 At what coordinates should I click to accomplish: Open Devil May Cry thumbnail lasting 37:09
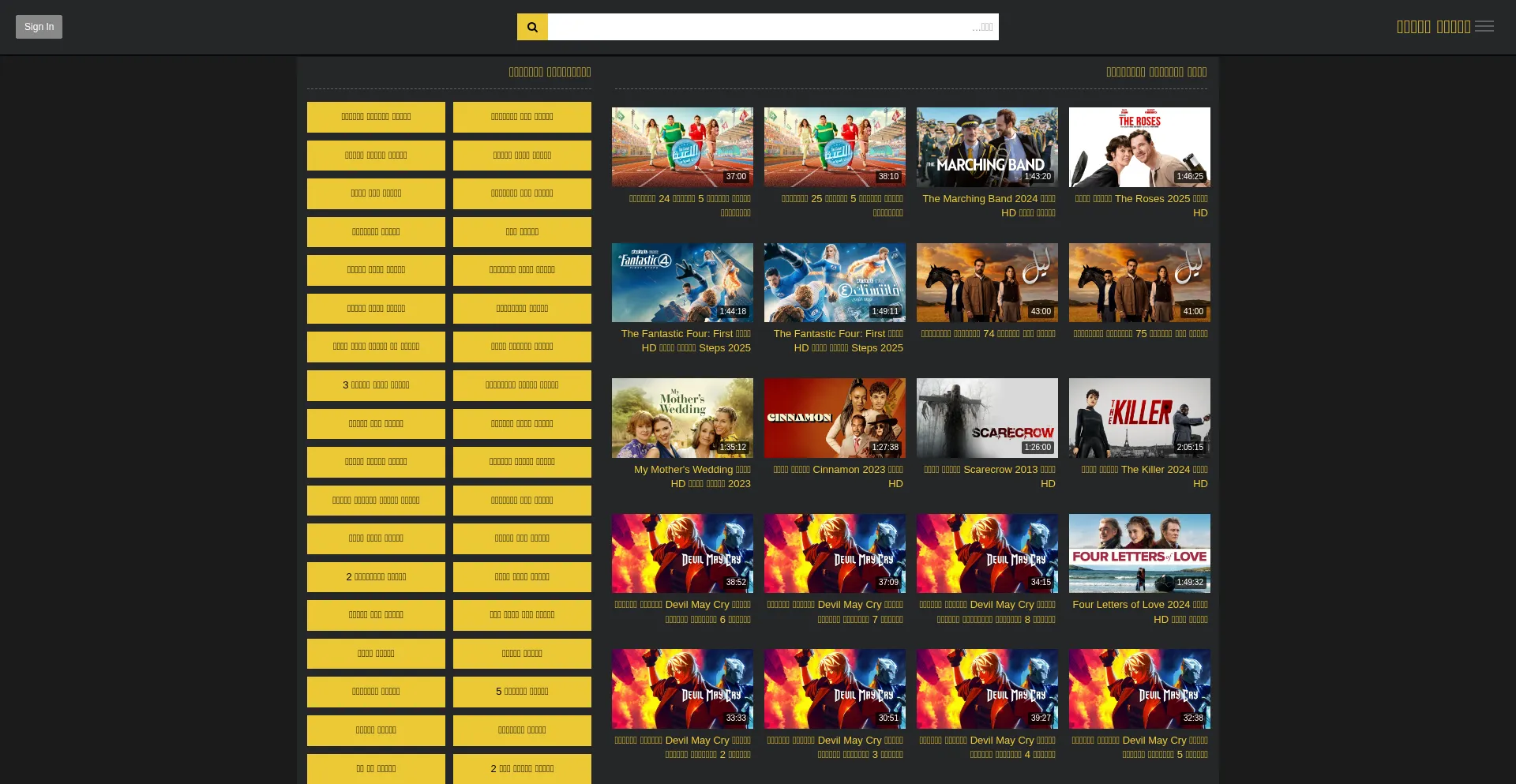coord(835,553)
